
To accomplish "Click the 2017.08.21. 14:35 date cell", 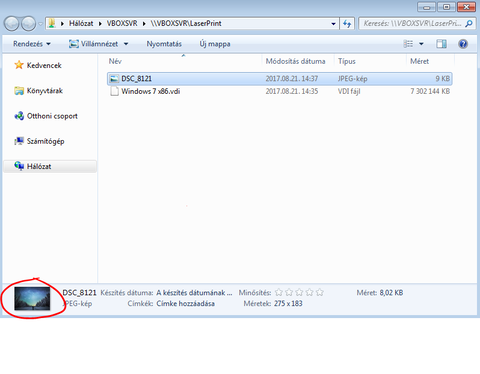I will point(292,91).
